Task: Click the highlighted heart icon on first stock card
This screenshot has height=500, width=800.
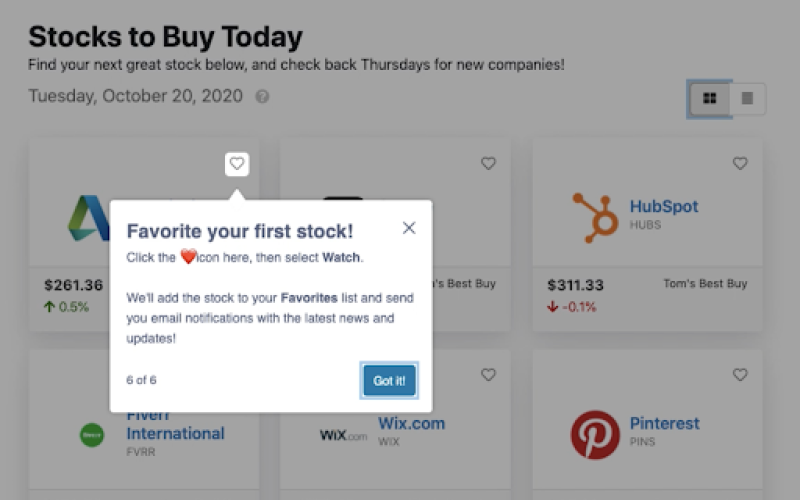Action: pyautogui.click(x=237, y=163)
